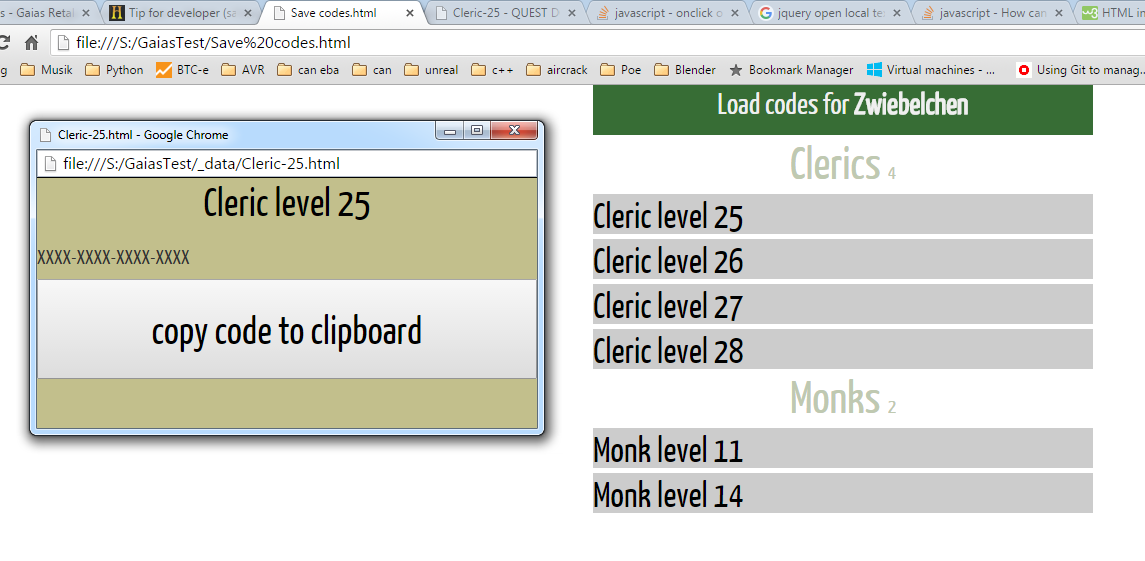Open the Cleric-25 QUEST tab

(x=504, y=12)
